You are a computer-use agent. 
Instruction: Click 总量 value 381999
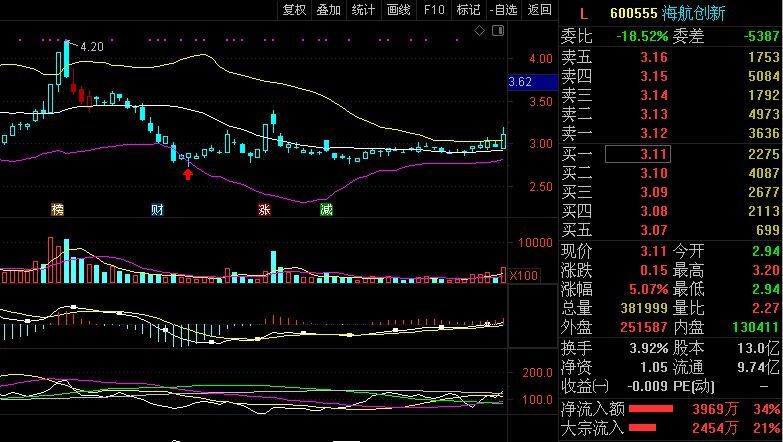point(644,308)
